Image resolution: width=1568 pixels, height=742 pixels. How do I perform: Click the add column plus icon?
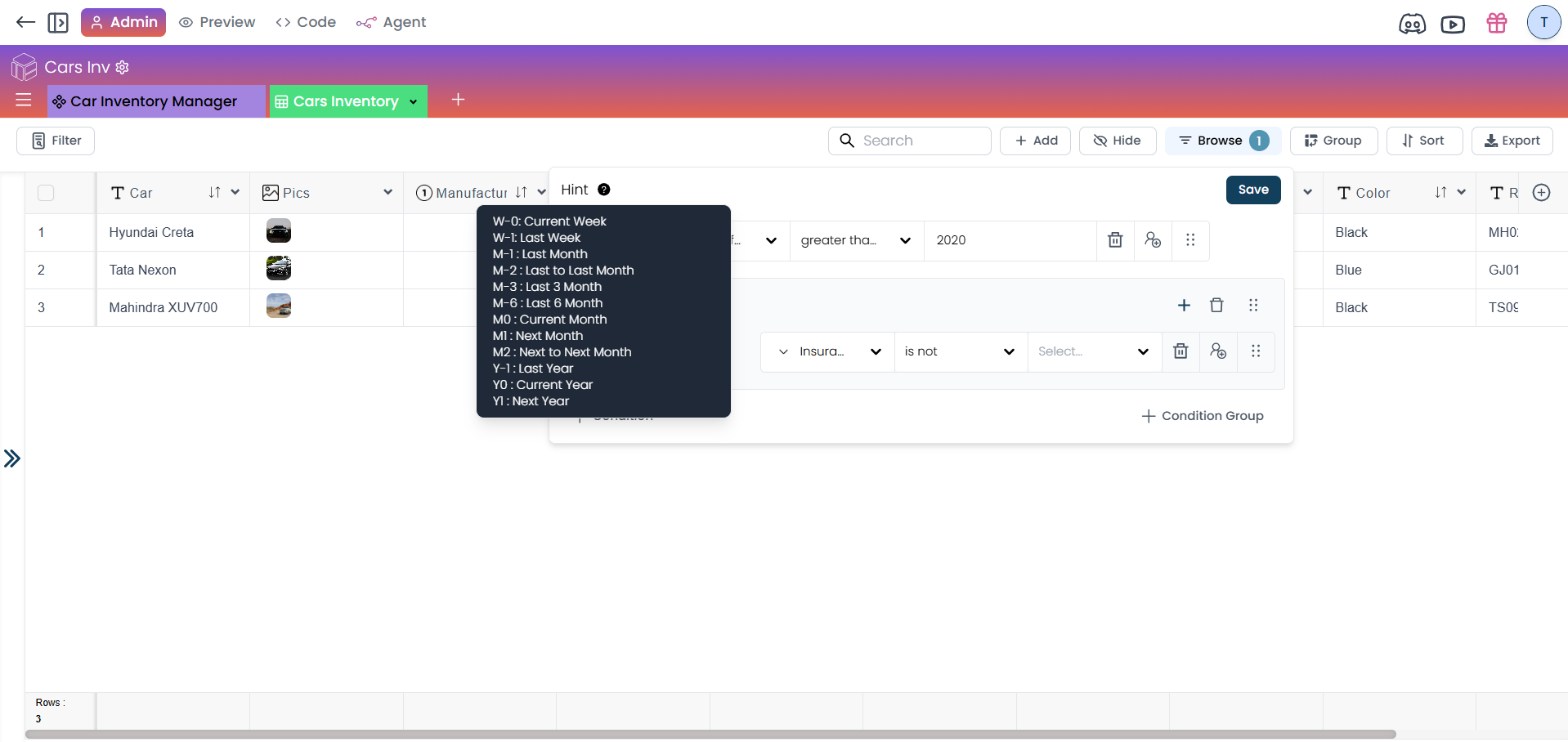[1541, 193]
